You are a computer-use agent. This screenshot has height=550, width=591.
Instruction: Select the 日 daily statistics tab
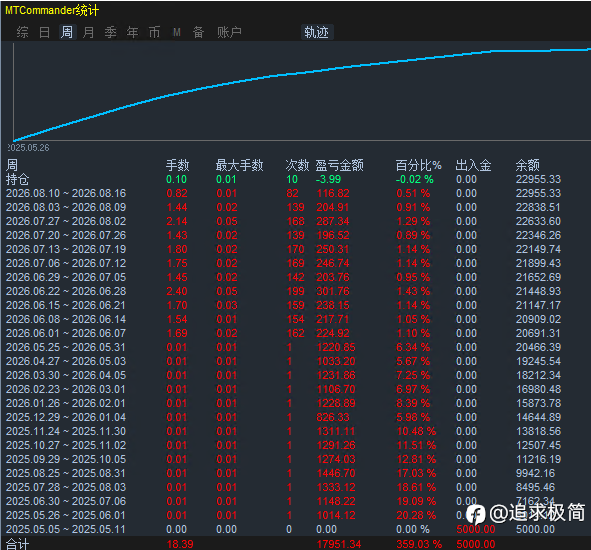pyautogui.click(x=44, y=32)
